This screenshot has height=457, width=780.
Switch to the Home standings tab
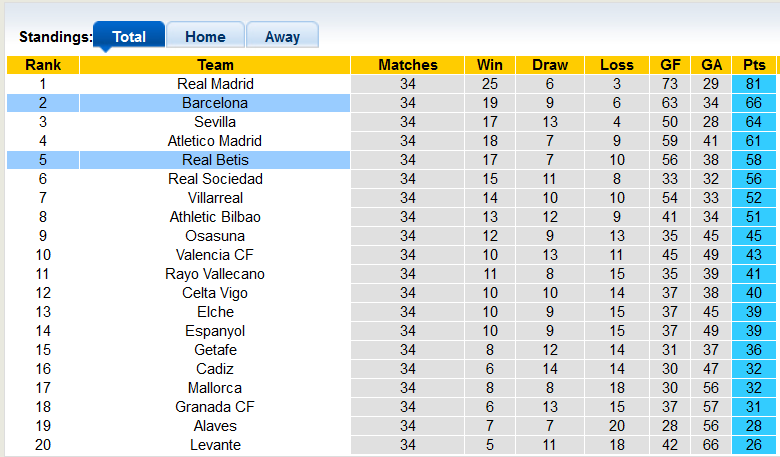point(205,36)
